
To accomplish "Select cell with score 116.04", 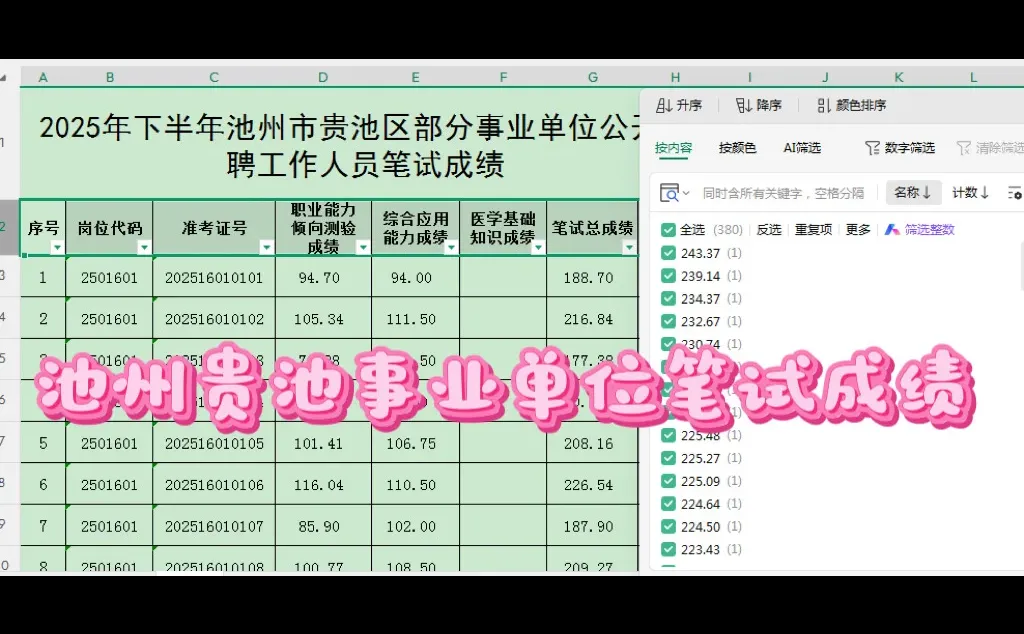I will (323, 484).
